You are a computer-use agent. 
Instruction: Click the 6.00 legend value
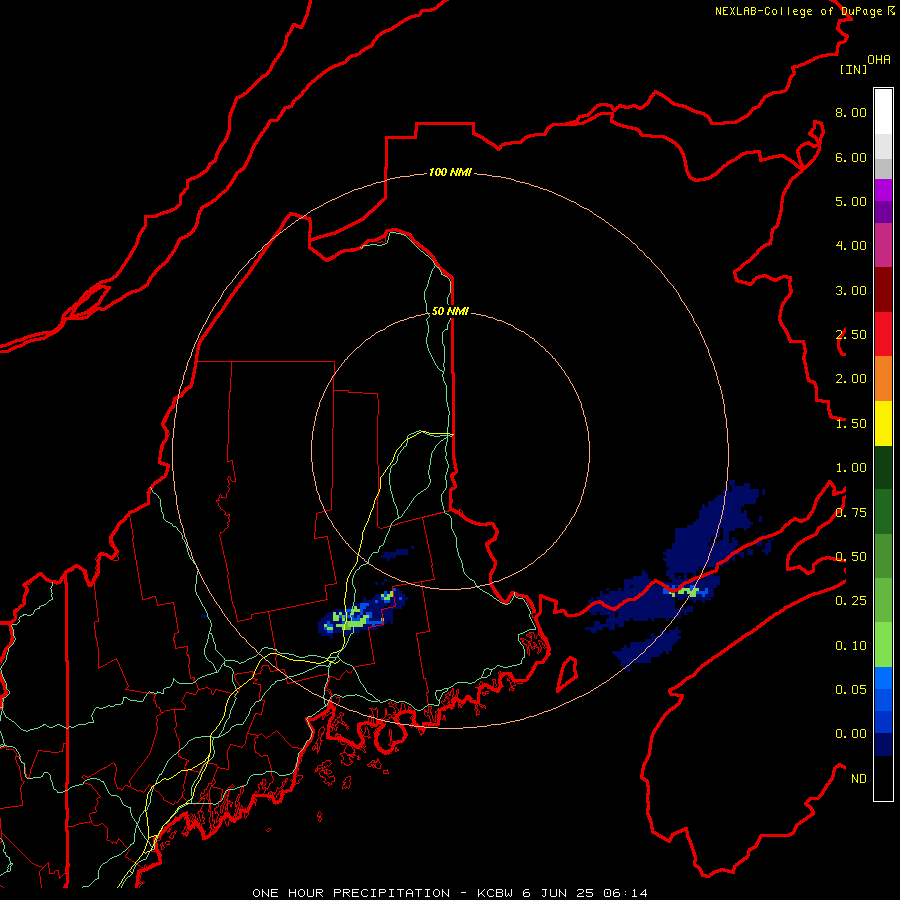click(851, 157)
